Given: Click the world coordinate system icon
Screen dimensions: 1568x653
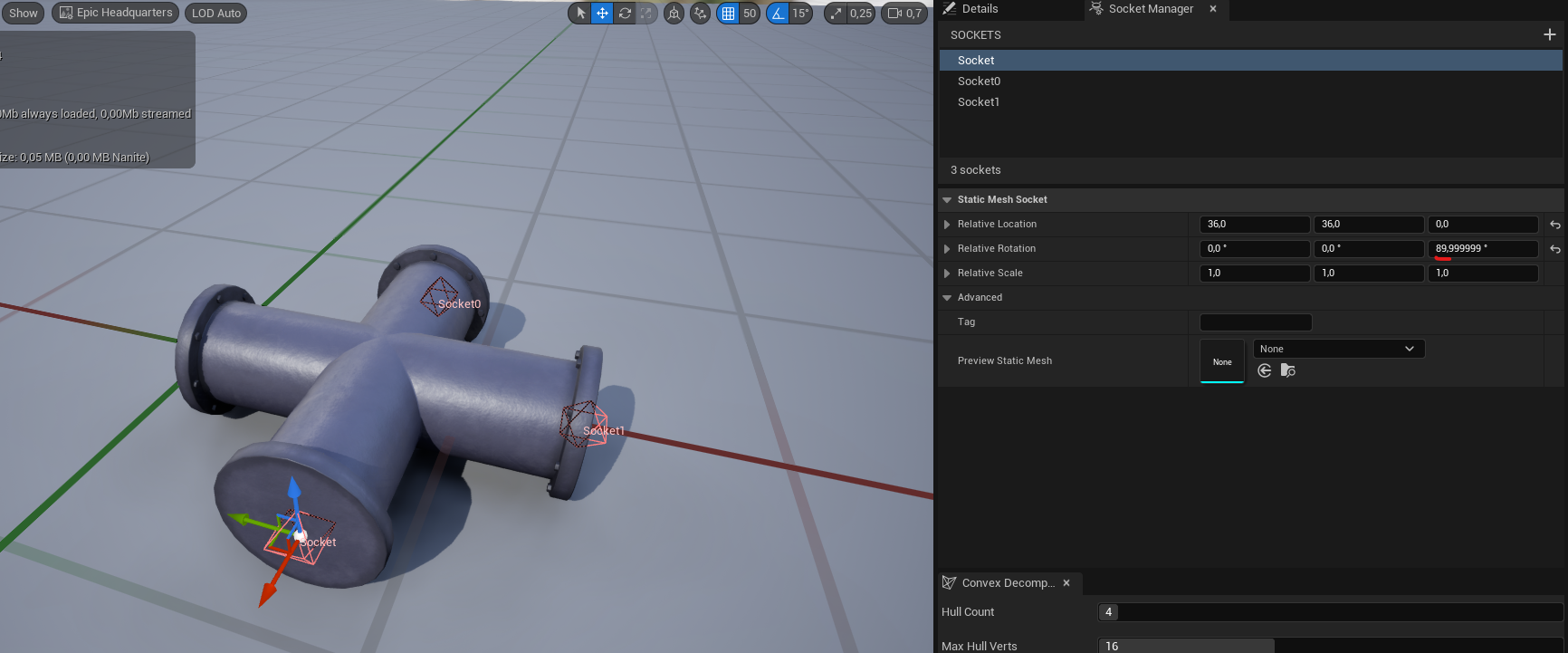Looking at the screenshot, I should [x=674, y=13].
